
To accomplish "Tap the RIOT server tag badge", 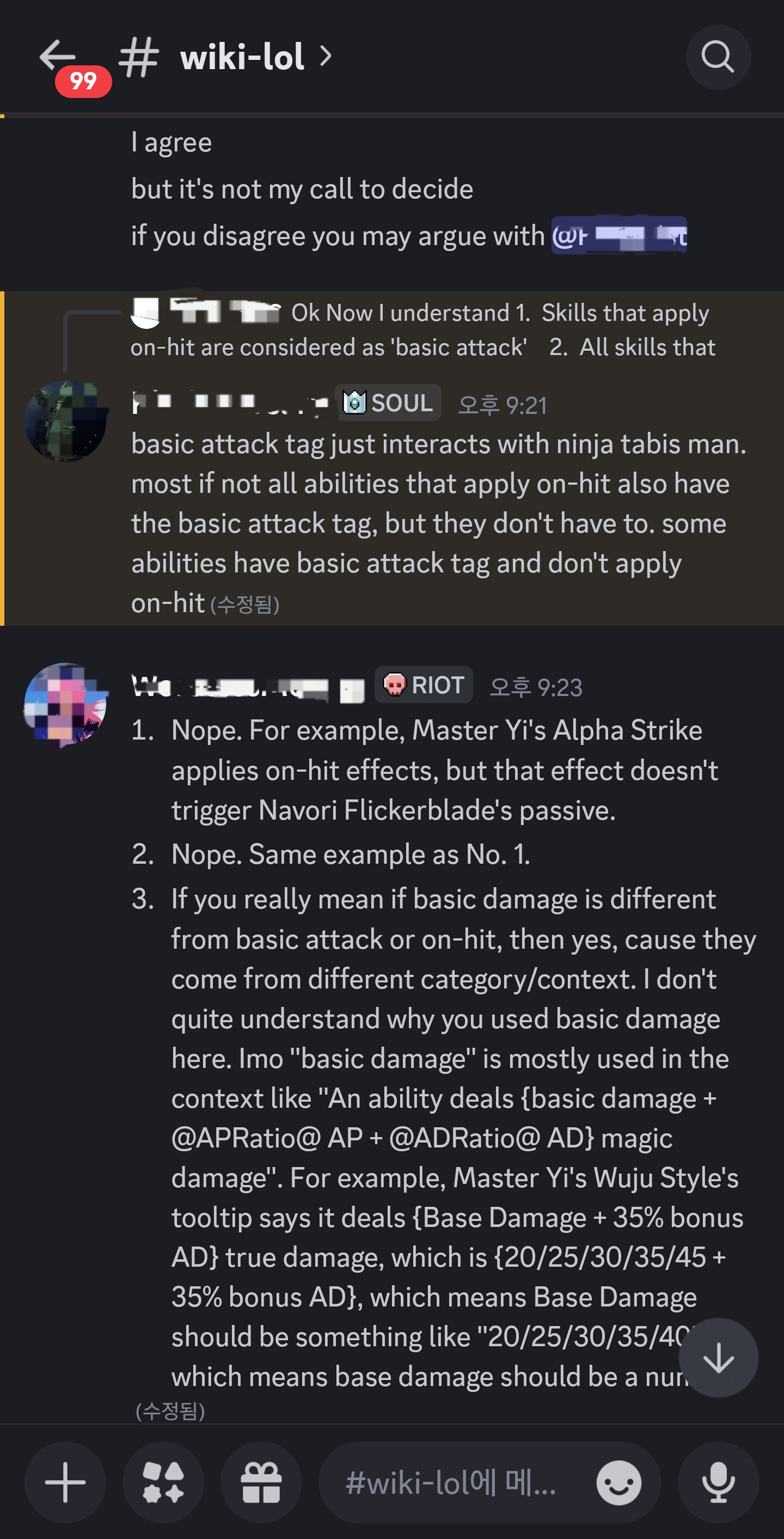I will point(424,685).
